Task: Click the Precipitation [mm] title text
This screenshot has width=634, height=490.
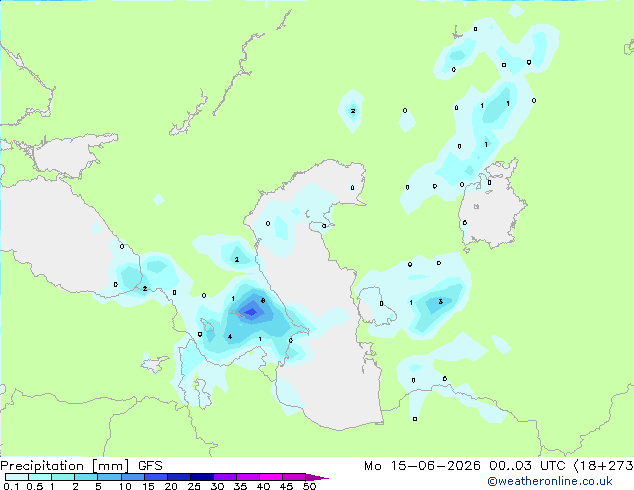Action: coord(64,466)
